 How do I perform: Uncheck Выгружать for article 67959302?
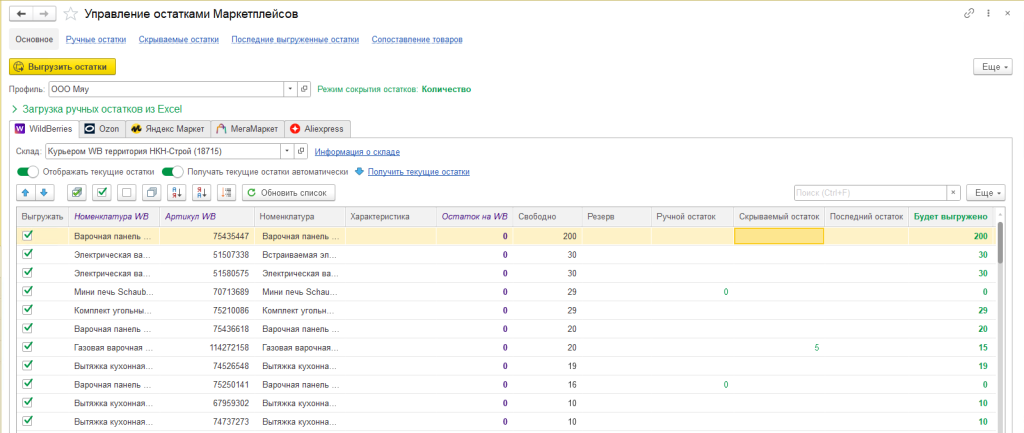[x=27, y=402]
